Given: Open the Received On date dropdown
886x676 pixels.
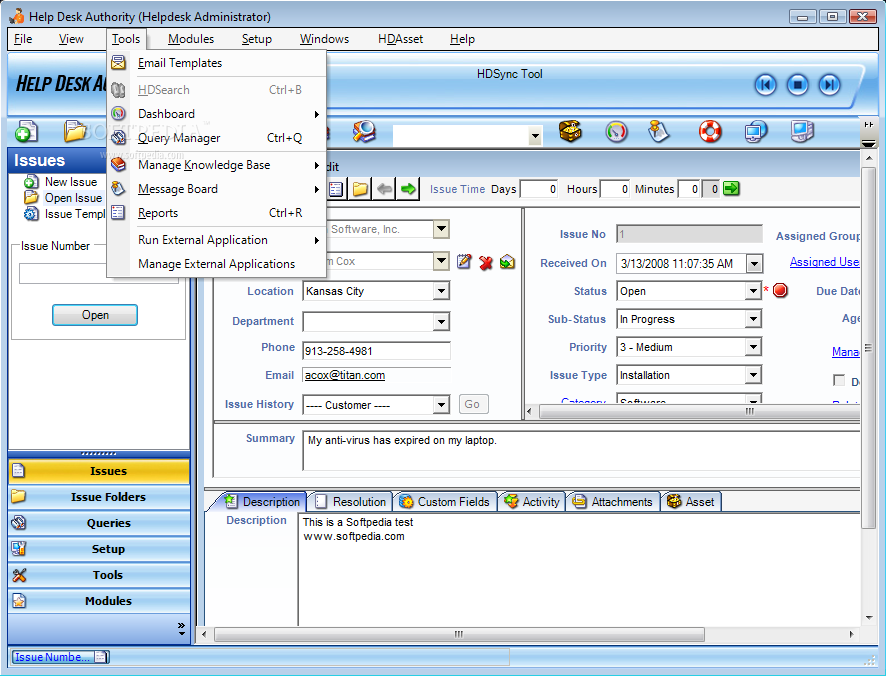Looking at the screenshot, I should pyautogui.click(x=753, y=263).
